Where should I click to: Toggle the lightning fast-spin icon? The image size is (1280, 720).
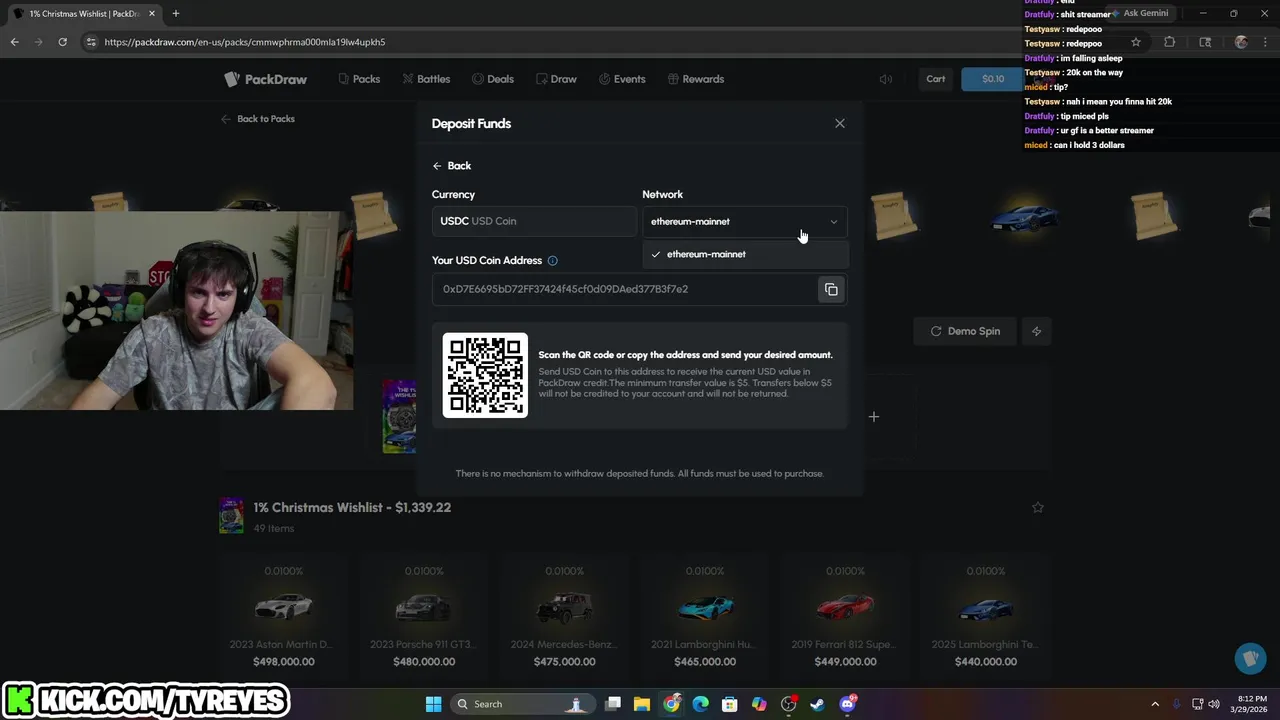click(1036, 331)
